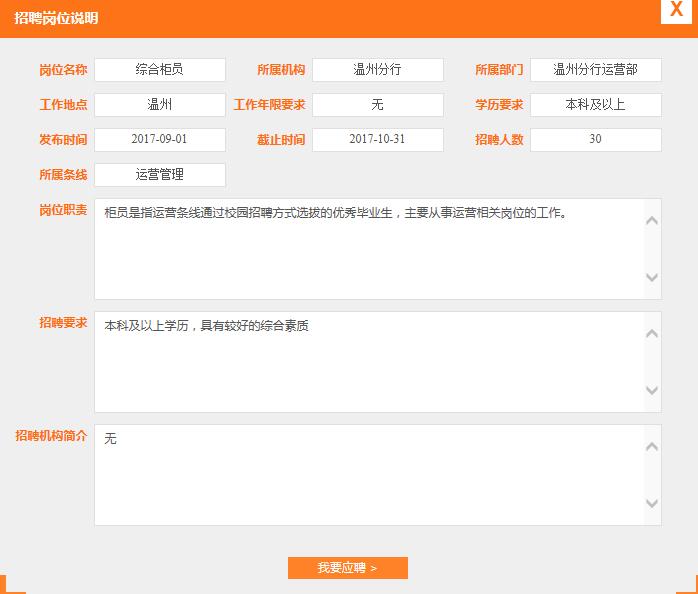Close the job description dialog
The image size is (698, 594).
(677, 11)
